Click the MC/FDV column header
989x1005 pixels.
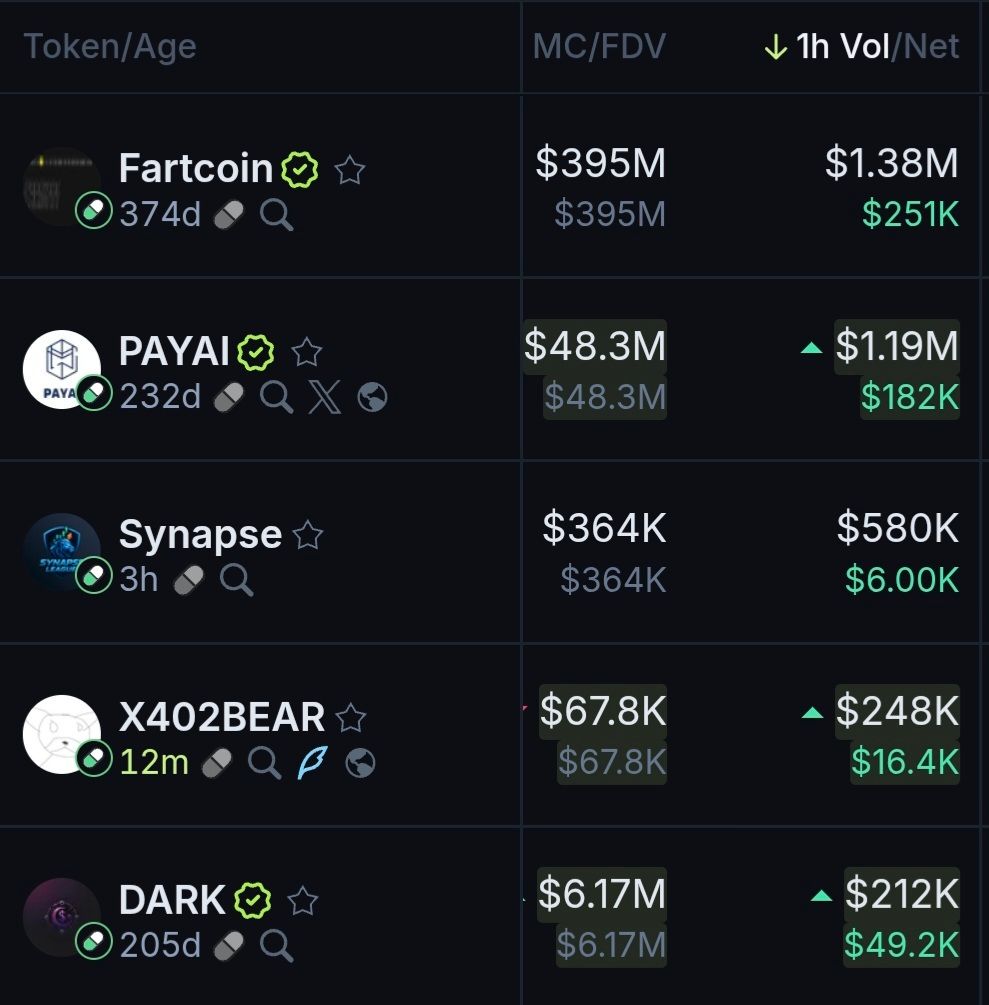pos(598,47)
